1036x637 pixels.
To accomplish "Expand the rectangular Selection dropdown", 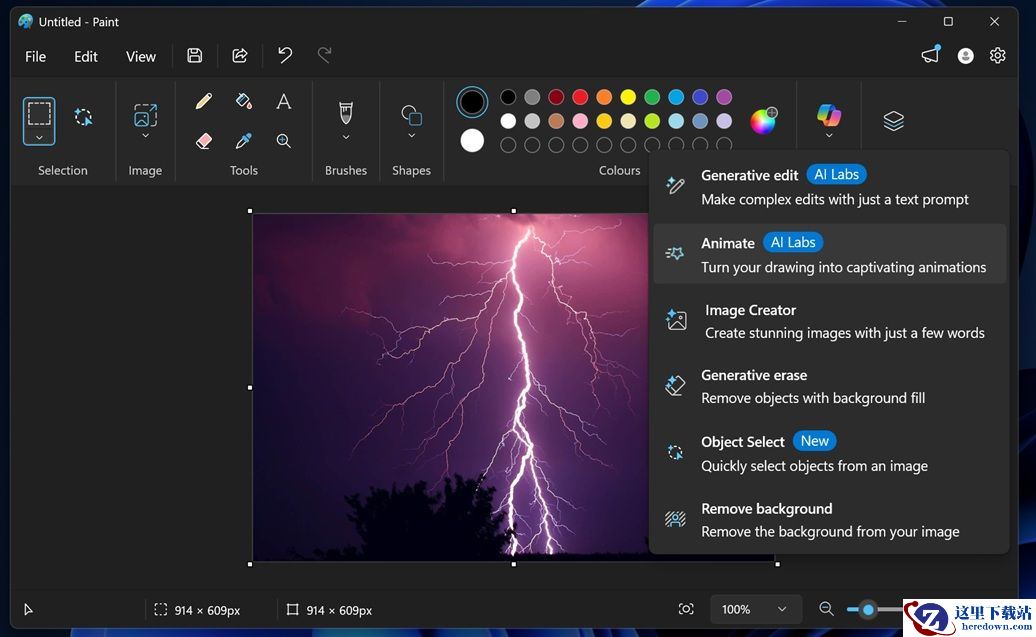I will coord(39,137).
